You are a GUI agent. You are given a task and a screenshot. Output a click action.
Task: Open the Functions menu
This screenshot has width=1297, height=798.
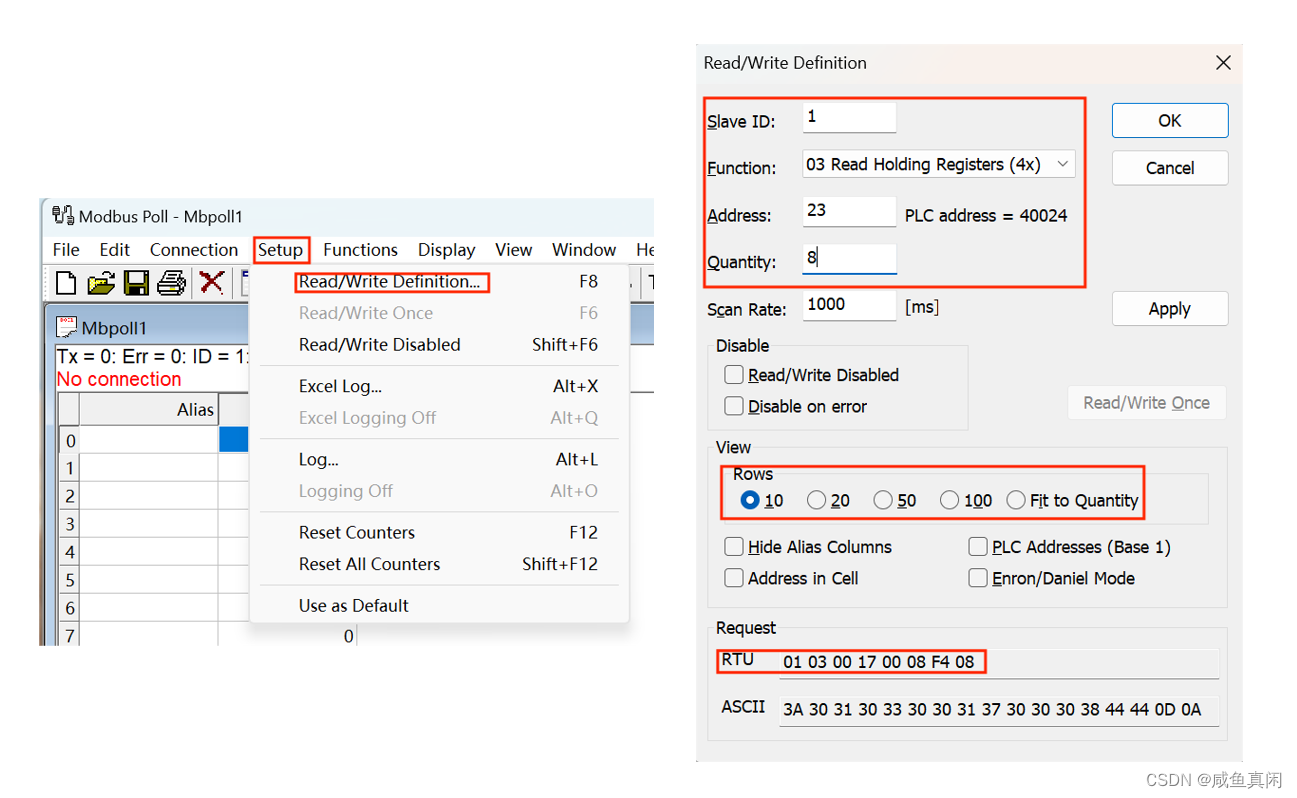point(360,250)
